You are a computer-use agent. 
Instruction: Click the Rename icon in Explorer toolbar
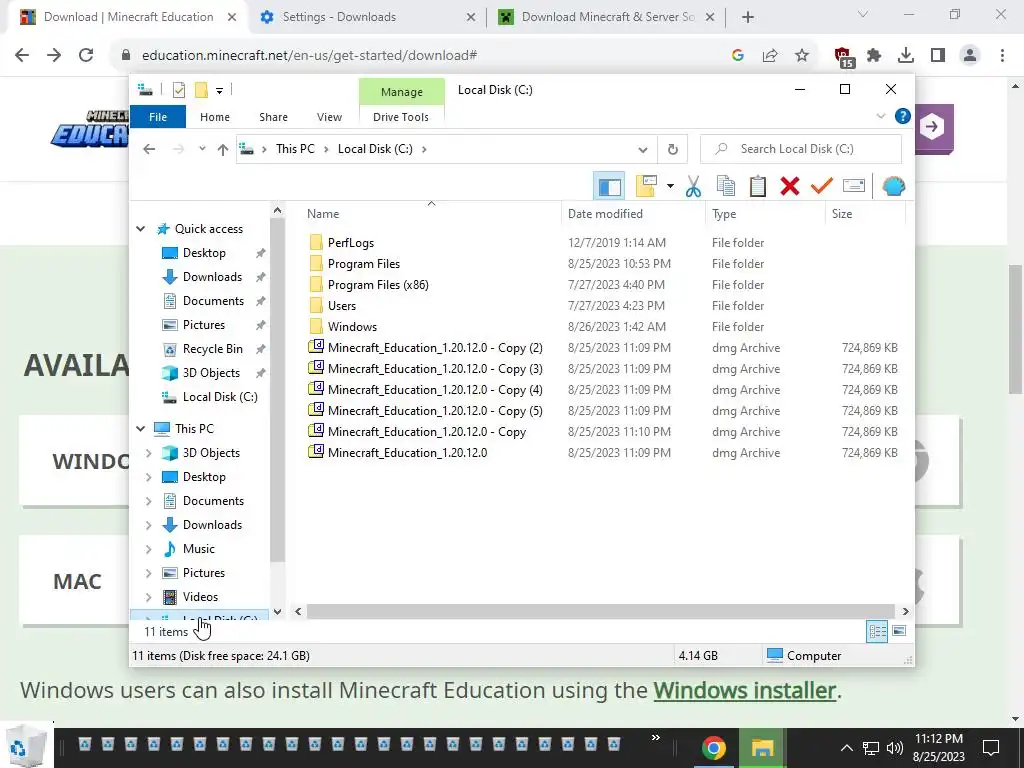click(x=854, y=187)
